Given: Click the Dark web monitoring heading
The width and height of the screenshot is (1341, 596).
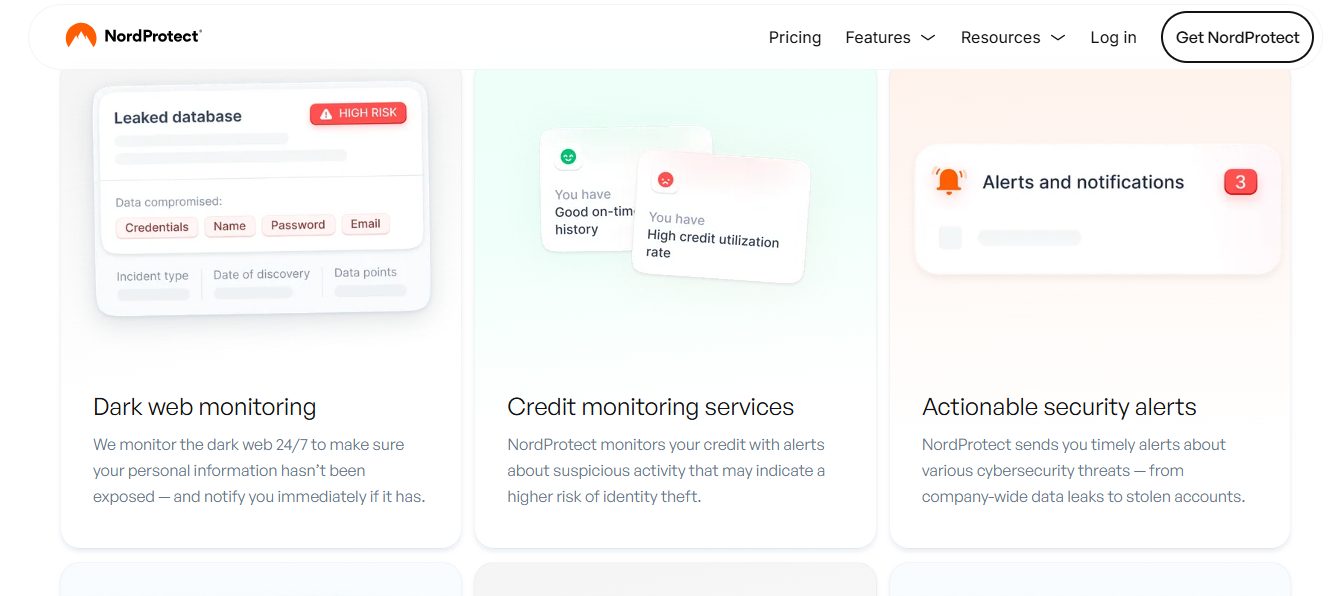Looking at the screenshot, I should pyautogui.click(x=204, y=407).
